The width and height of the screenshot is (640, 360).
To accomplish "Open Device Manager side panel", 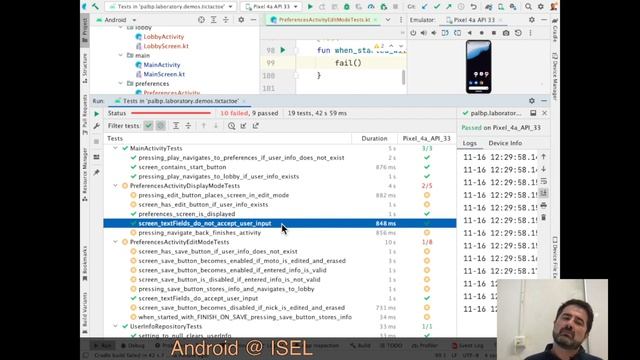I will click(x=555, y=77).
